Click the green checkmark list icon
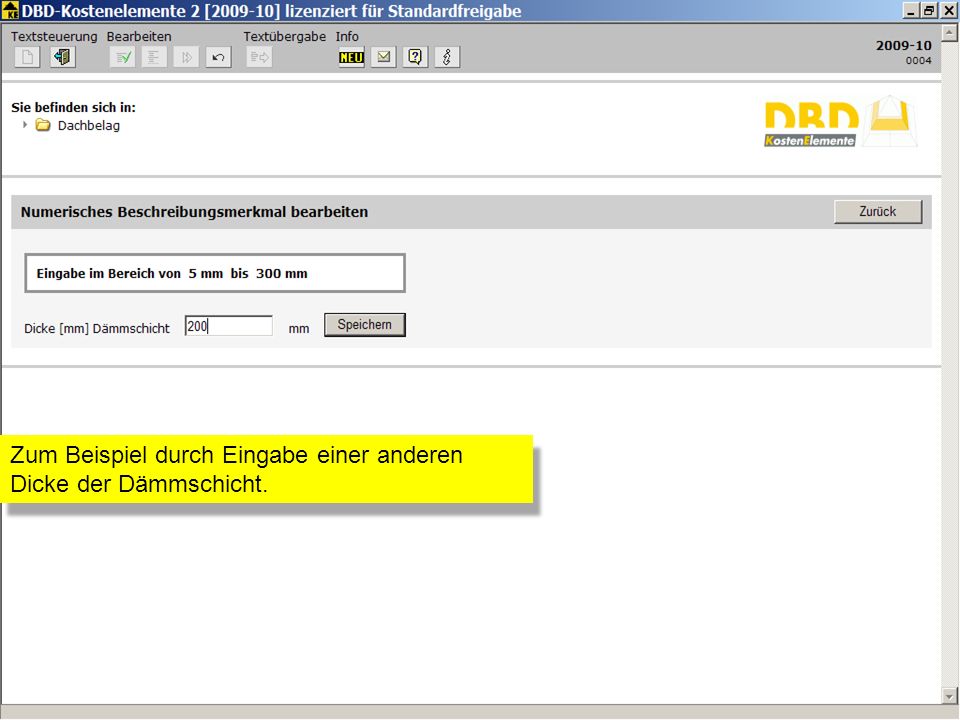Screen dimensions: 960x720 [122, 57]
